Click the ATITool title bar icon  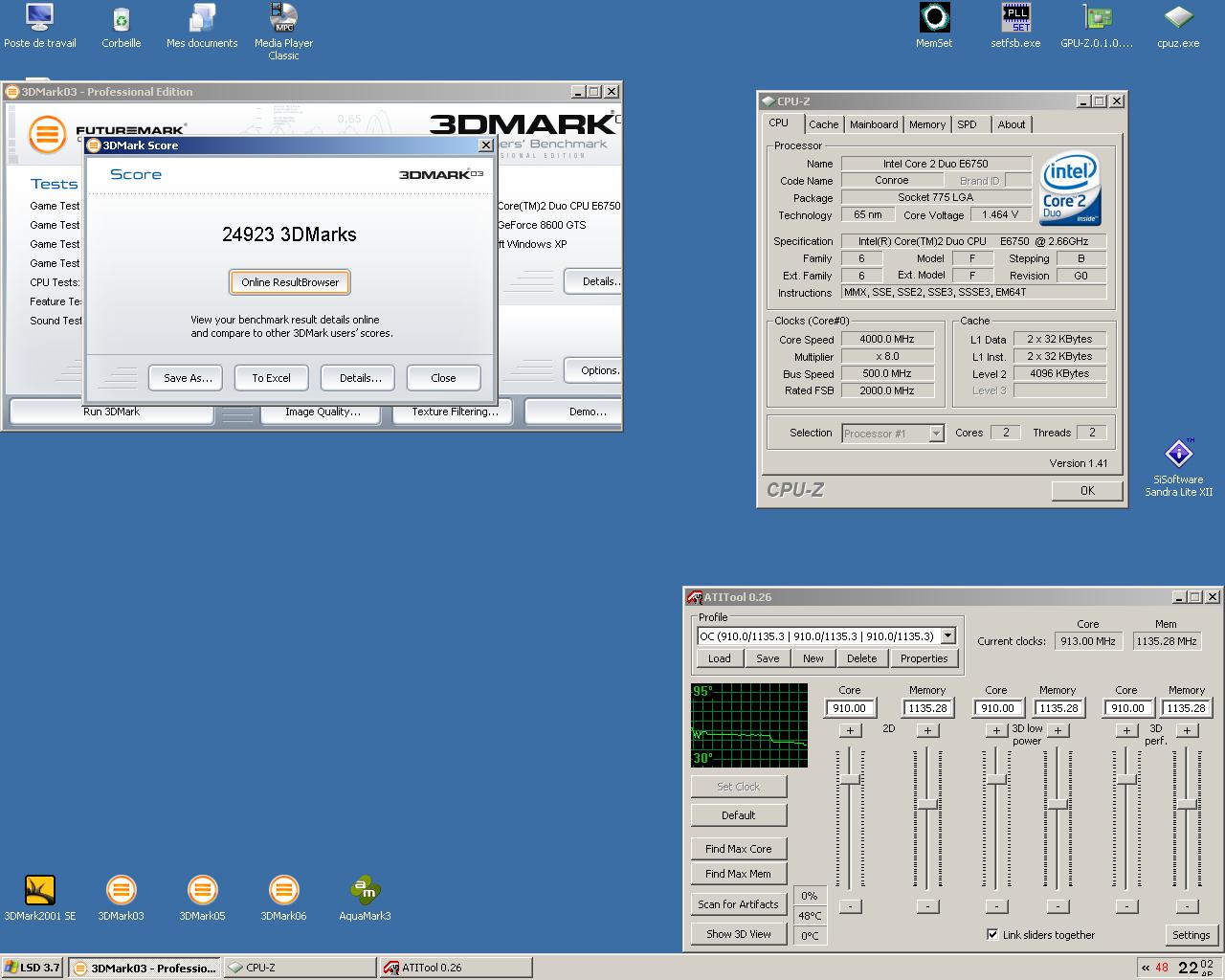coord(695,597)
